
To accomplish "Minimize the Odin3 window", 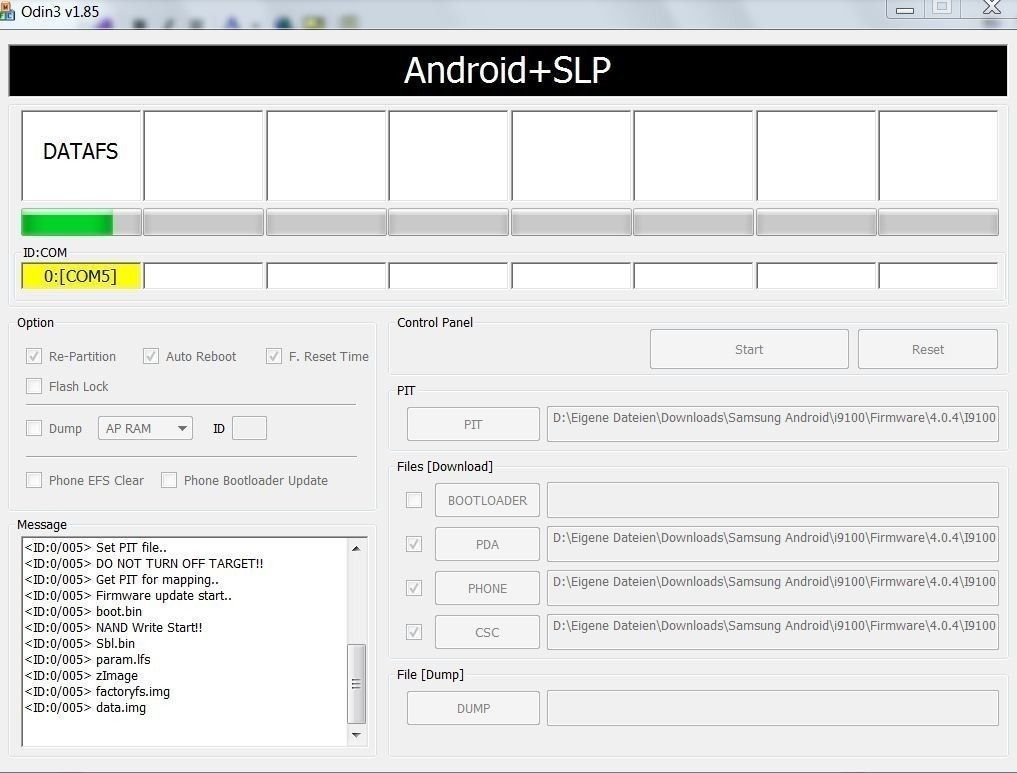I will (905, 9).
